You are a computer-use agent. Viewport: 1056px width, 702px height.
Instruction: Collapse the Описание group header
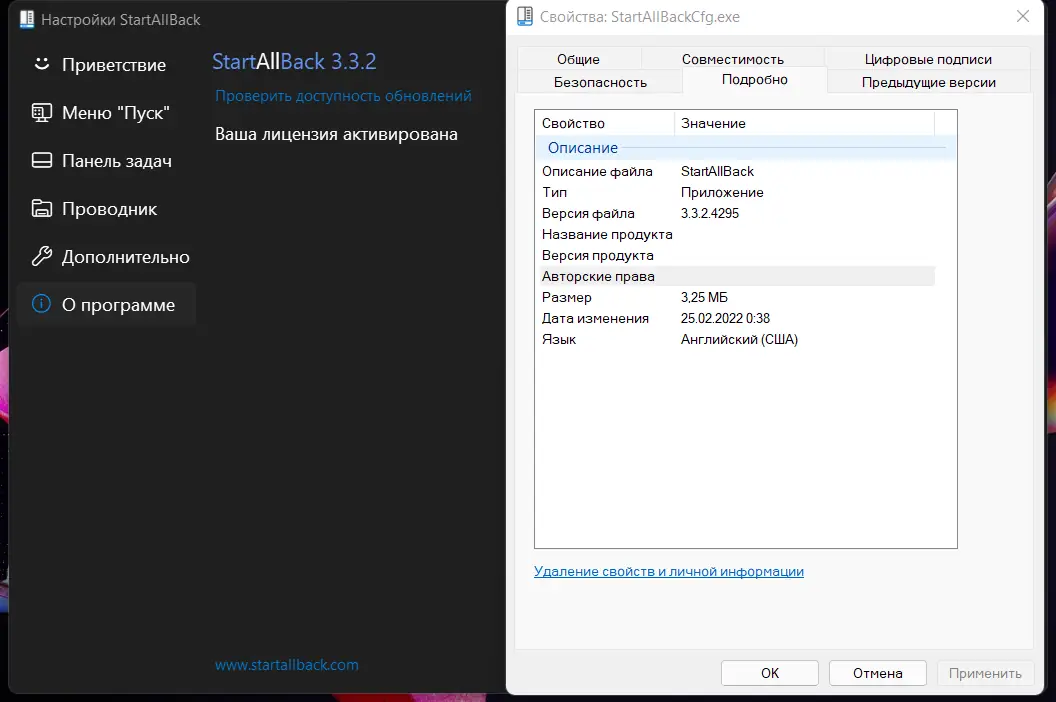[x=746, y=148]
